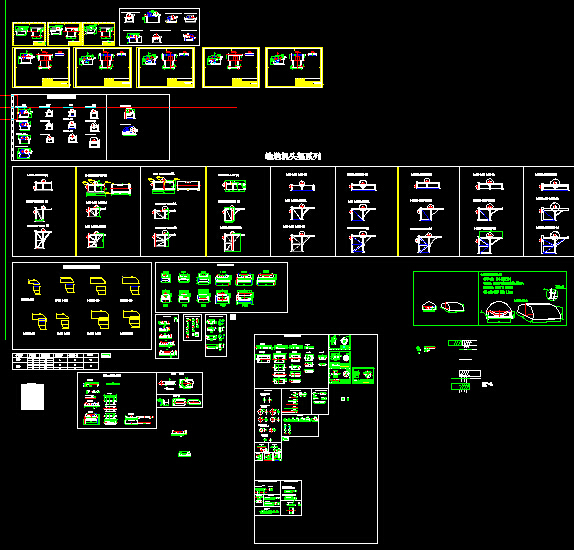Open the third small yellow-framed sheet at top
The height and width of the screenshot is (550, 574).
point(99,34)
